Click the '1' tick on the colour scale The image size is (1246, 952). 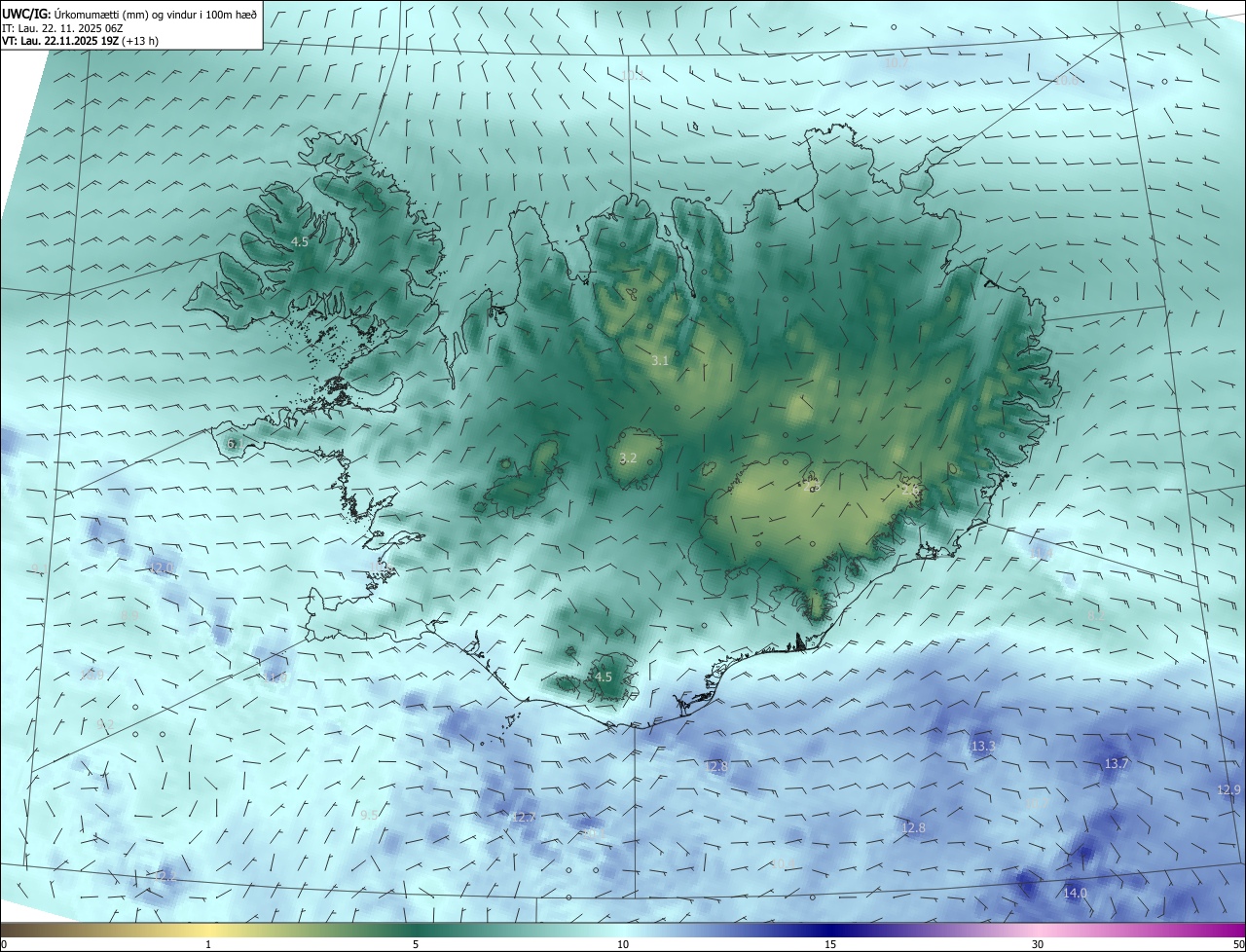click(x=208, y=944)
